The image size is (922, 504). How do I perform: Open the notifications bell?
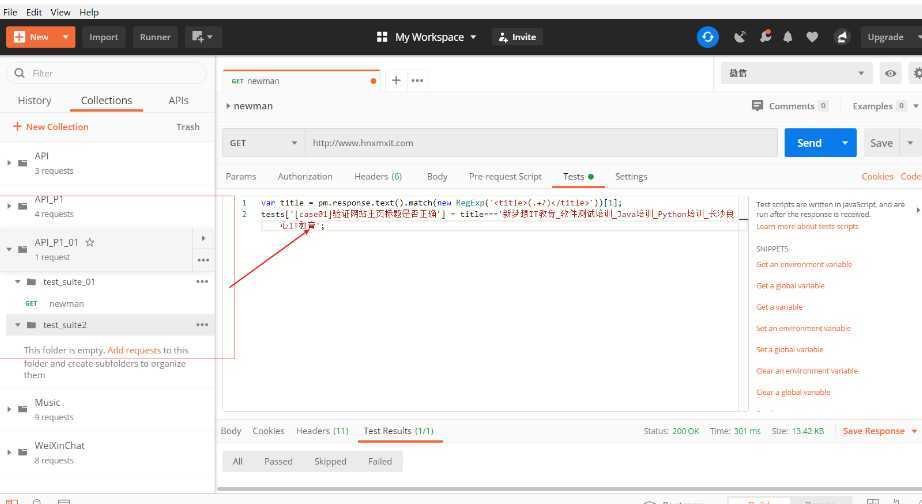788,37
